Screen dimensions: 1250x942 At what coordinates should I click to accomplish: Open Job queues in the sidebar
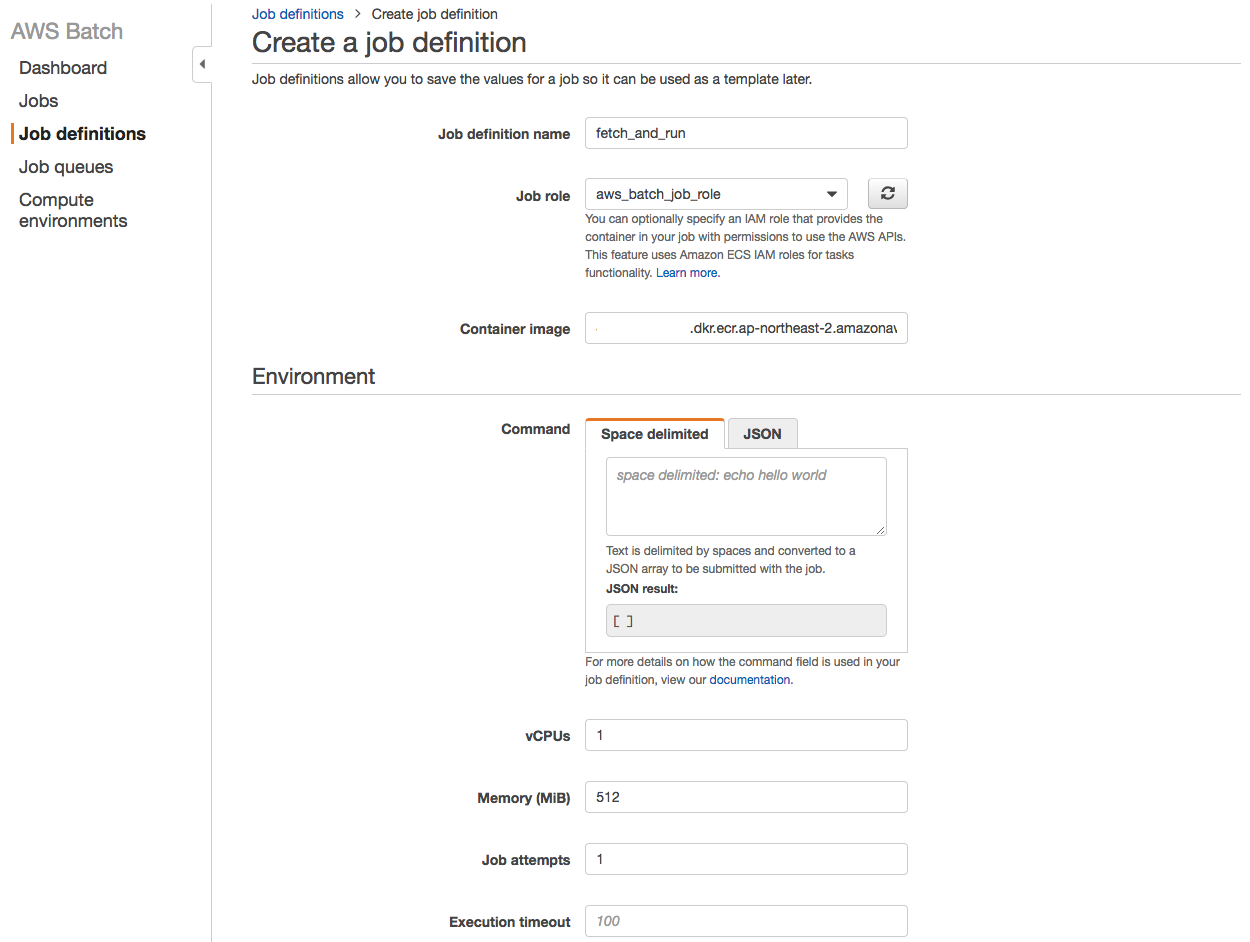tap(66, 167)
